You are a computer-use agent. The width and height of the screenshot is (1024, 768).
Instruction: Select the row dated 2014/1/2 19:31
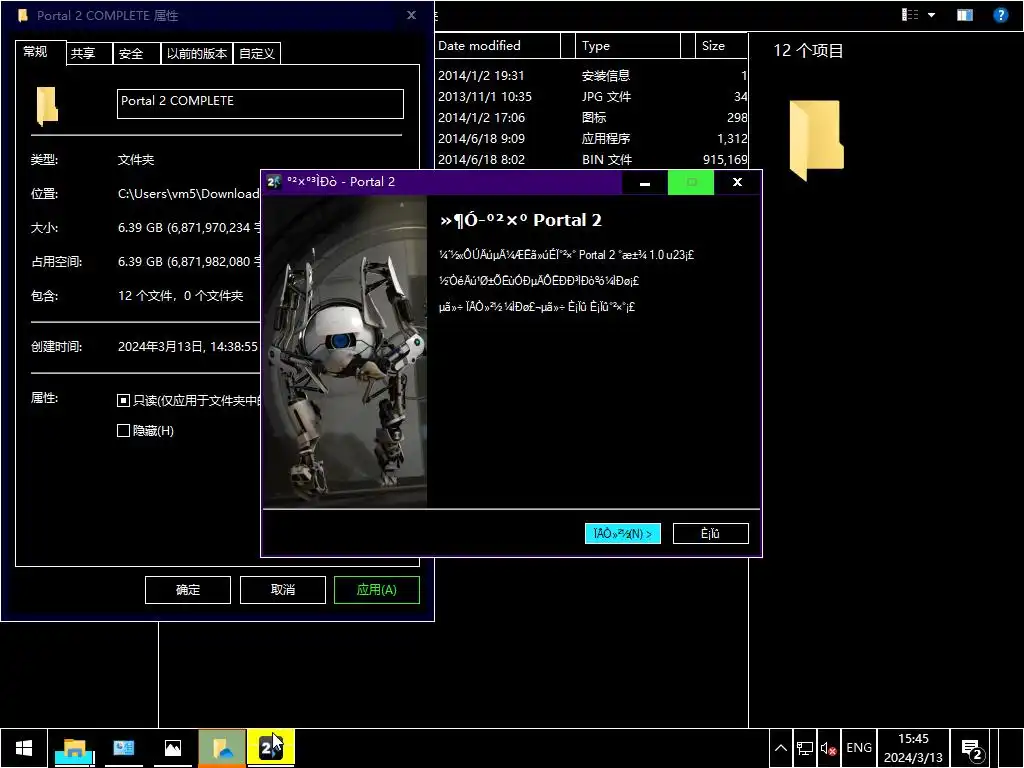click(592, 76)
